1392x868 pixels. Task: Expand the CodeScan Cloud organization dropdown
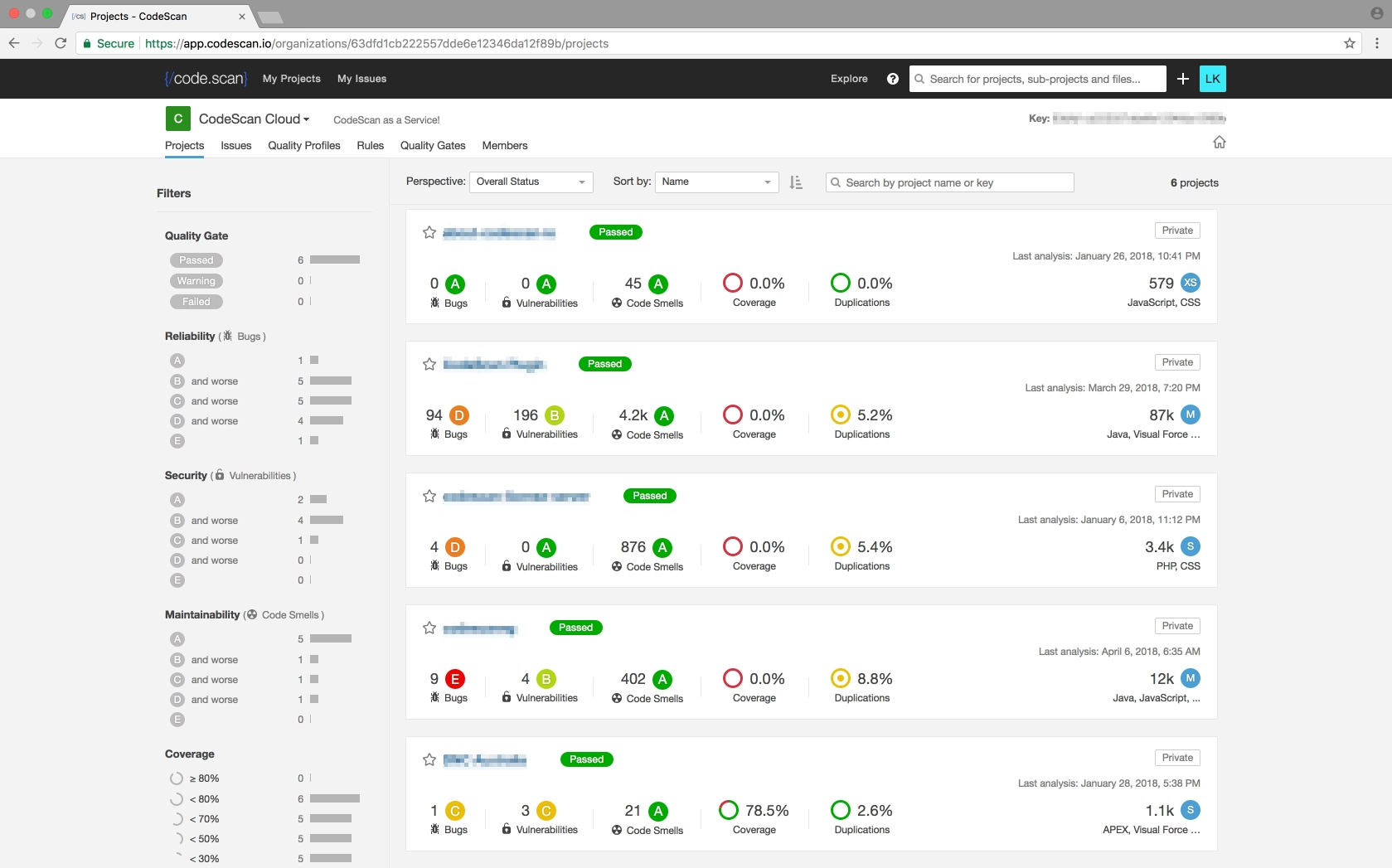point(254,119)
